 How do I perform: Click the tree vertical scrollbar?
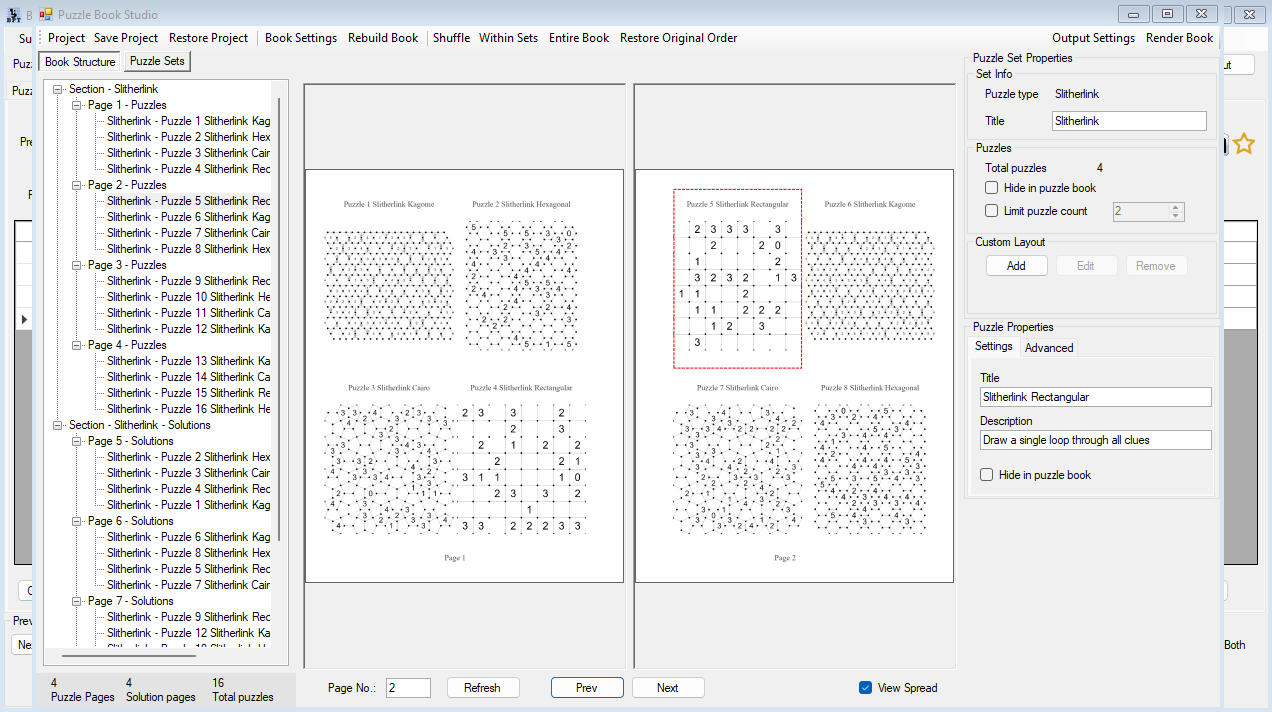[x=279, y=318]
